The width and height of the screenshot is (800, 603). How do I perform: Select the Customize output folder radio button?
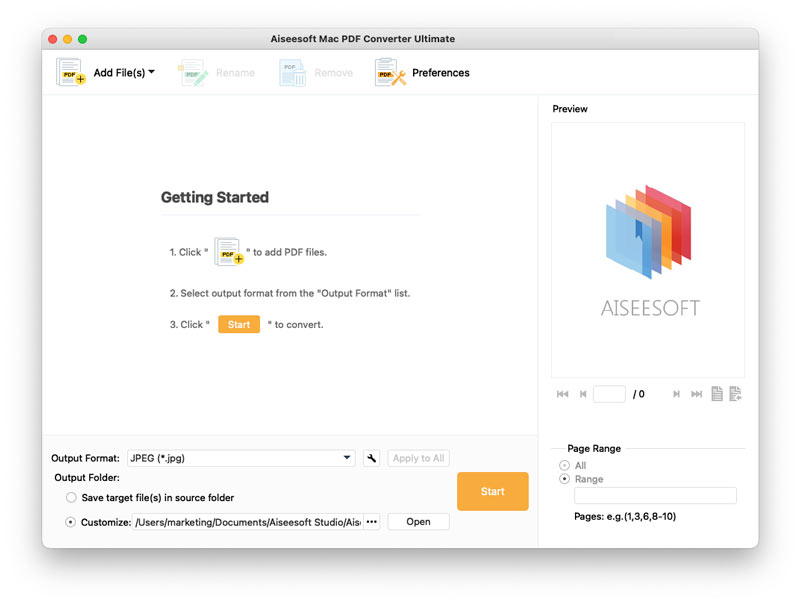click(x=70, y=522)
